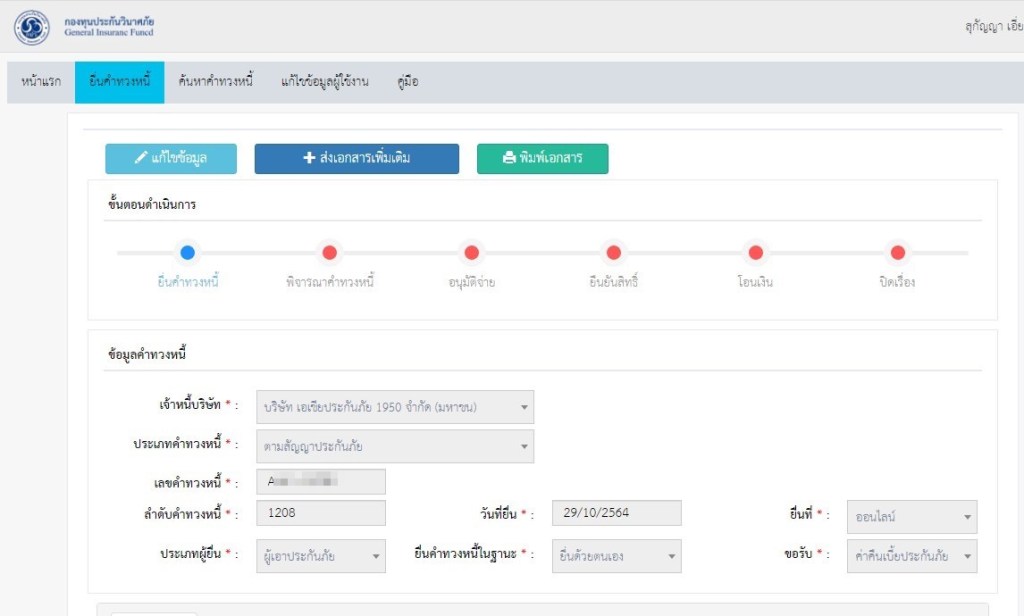Open the คู่มือ manual tab
The width and height of the screenshot is (1024, 616).
coord(407,82)
